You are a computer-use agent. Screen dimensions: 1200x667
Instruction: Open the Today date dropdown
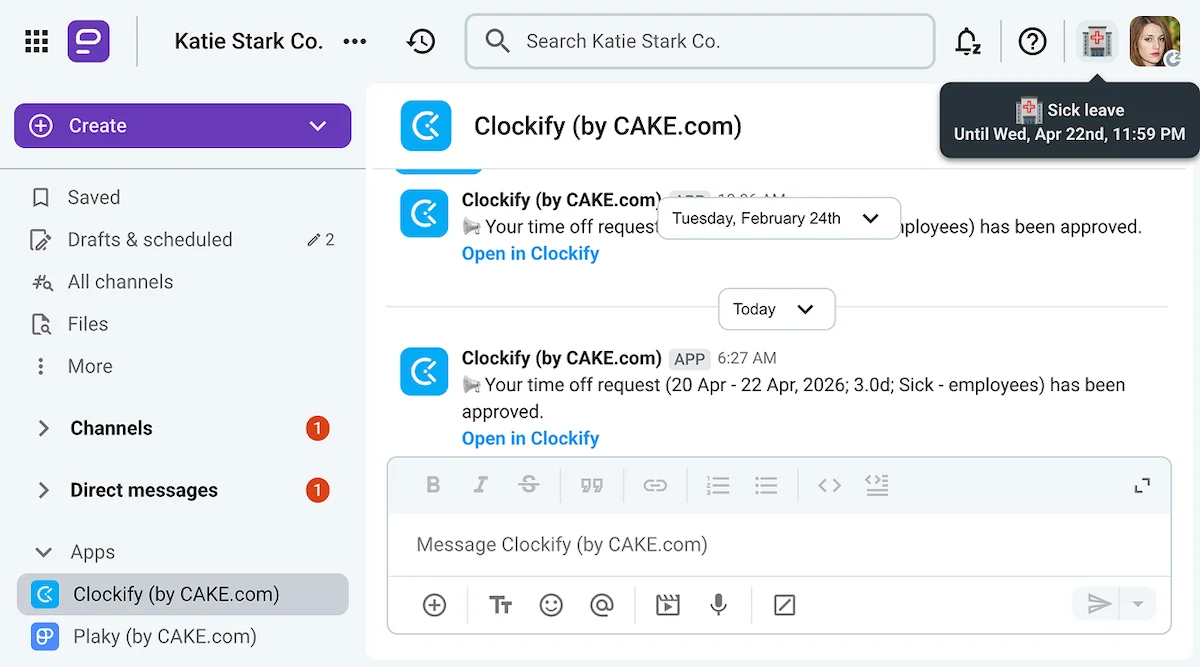pyautogui.click(x=776, y=309)
